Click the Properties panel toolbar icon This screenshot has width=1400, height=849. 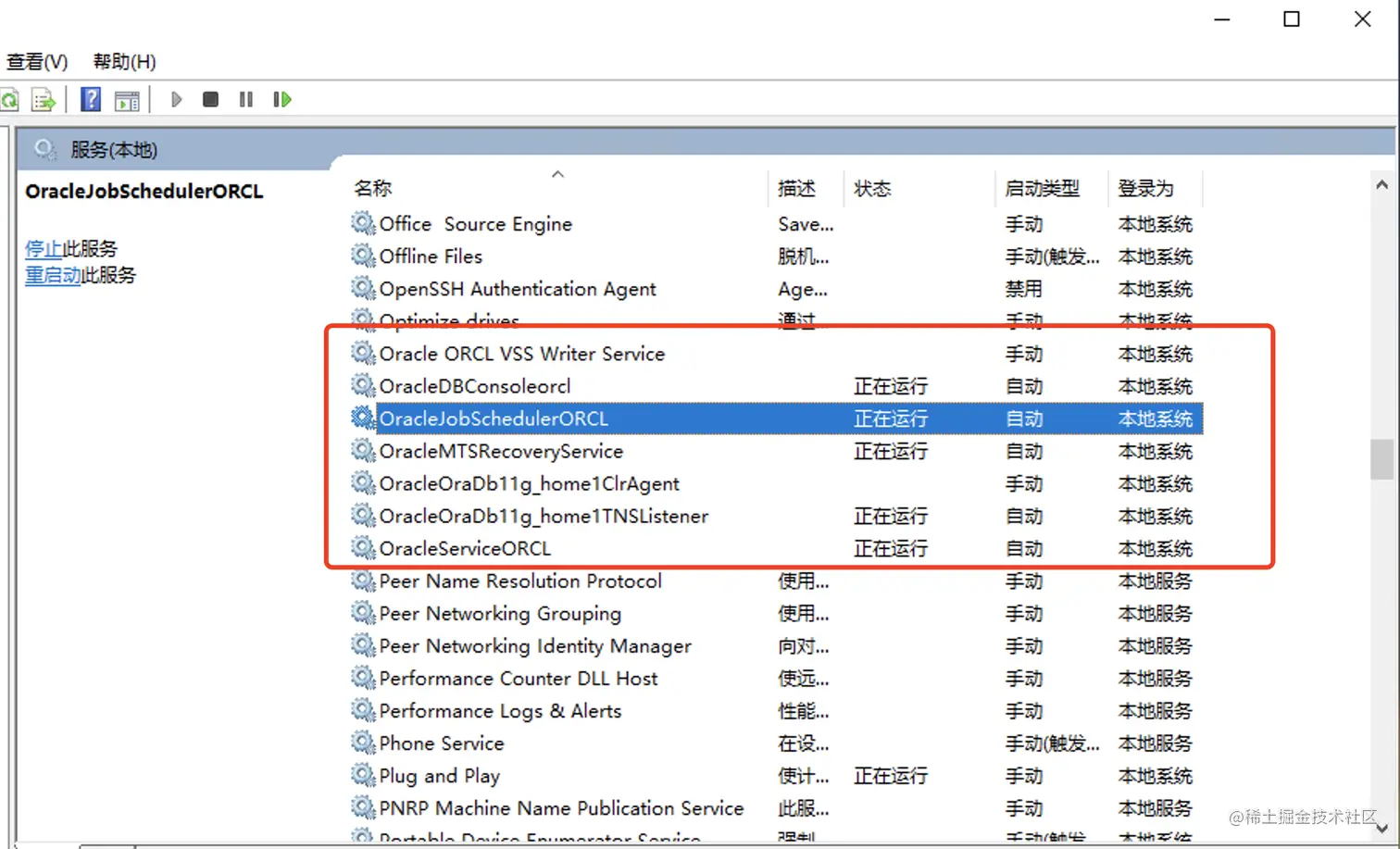[x=127, y=100]
